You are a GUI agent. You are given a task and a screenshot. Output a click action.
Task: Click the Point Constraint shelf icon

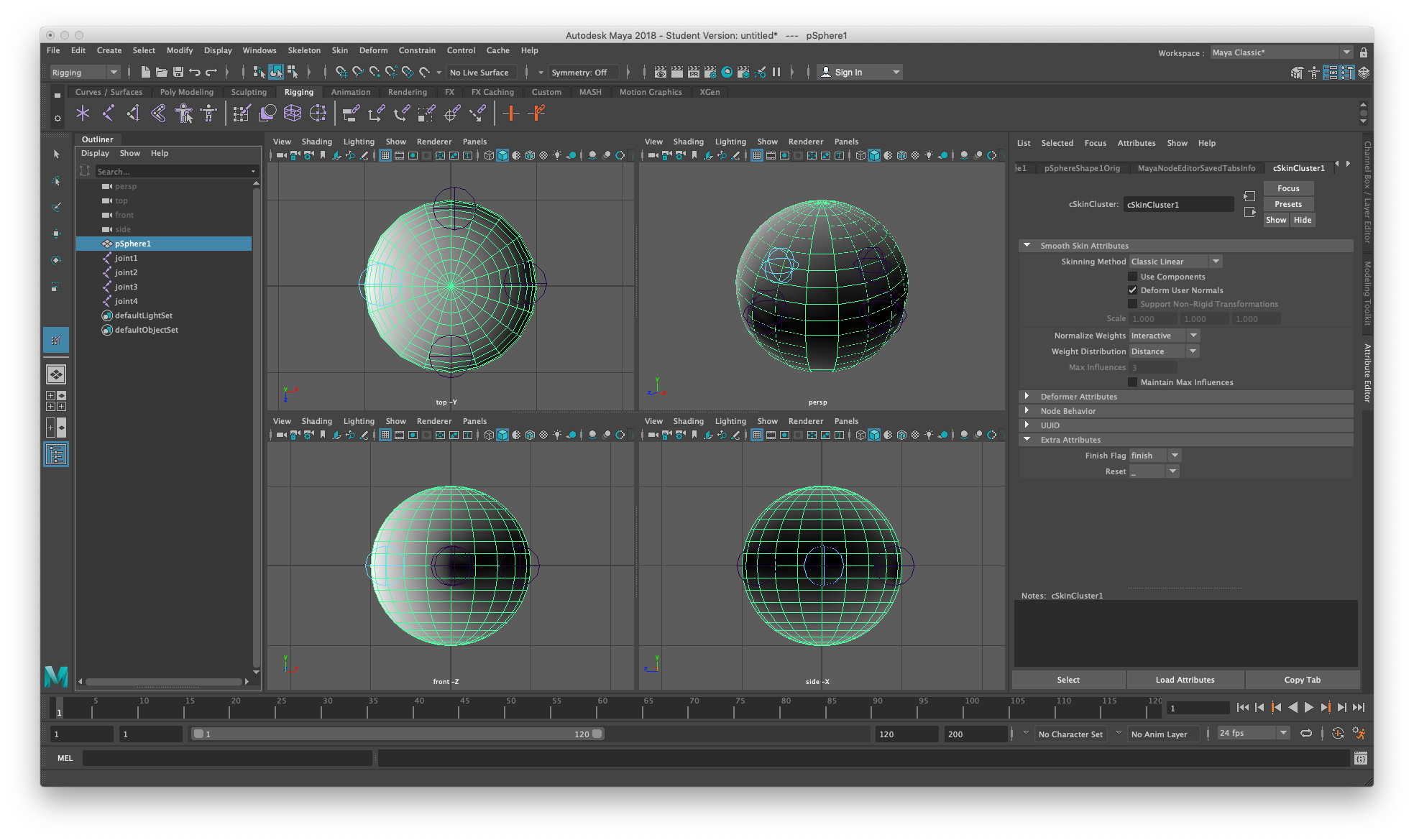376,113
